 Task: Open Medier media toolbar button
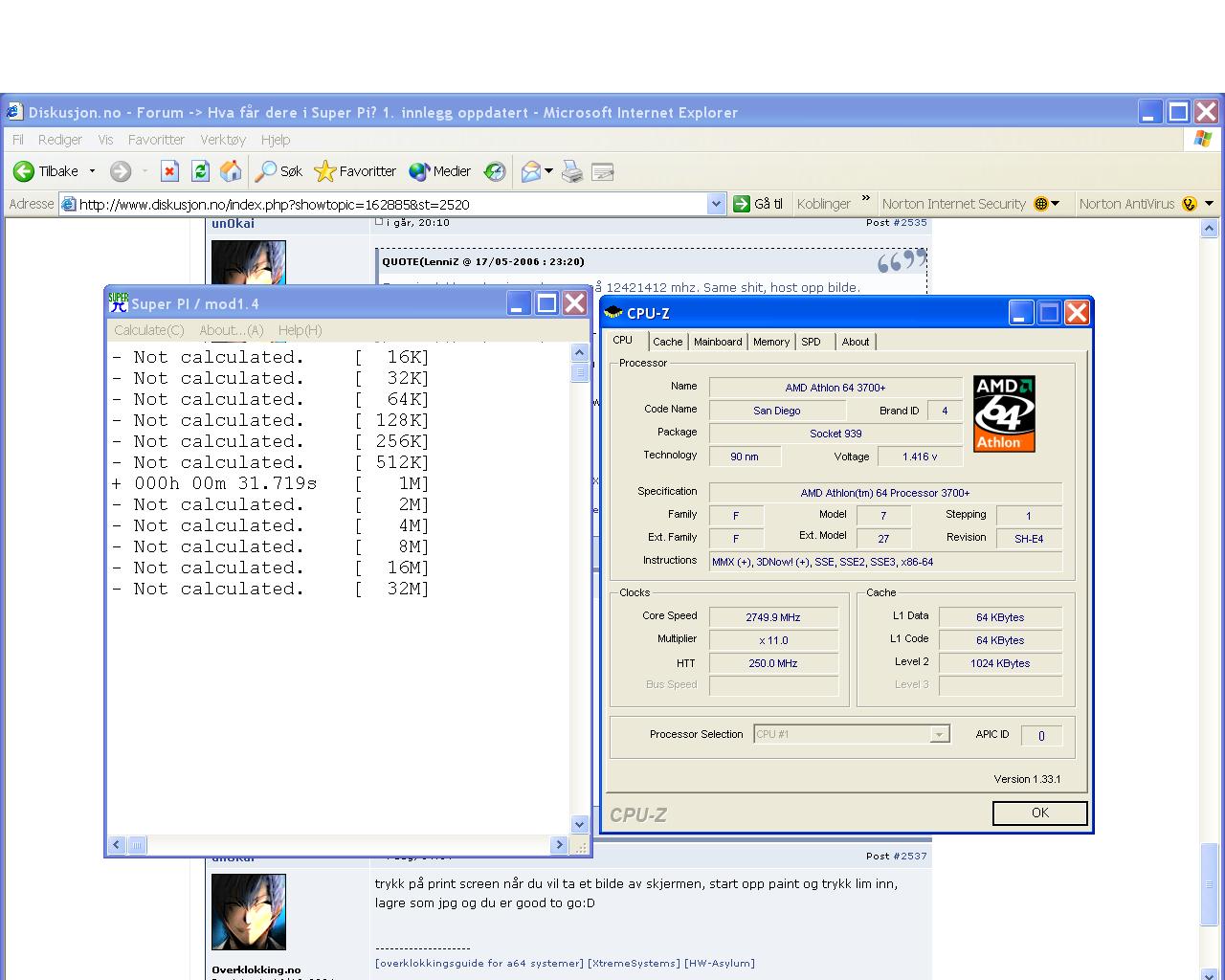(439, 171)
